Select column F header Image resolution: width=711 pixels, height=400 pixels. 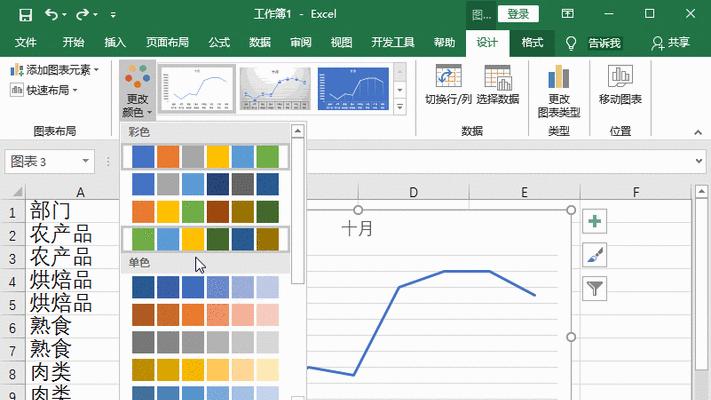[x=636, y=192]
